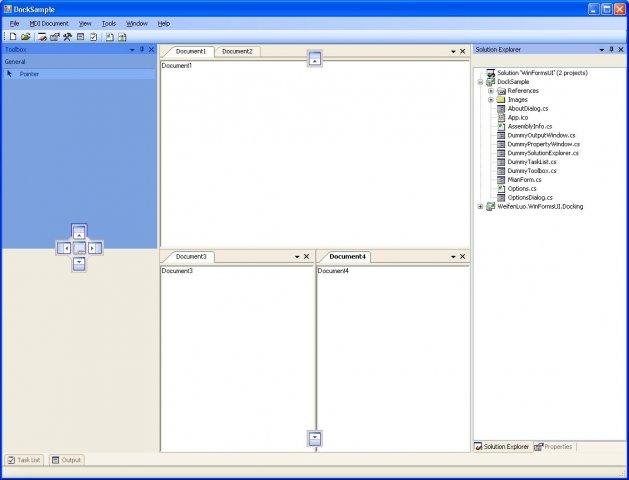629x480 pixels.
Task: Show Property Window via its toolbar icon
Action: [55, 37]
